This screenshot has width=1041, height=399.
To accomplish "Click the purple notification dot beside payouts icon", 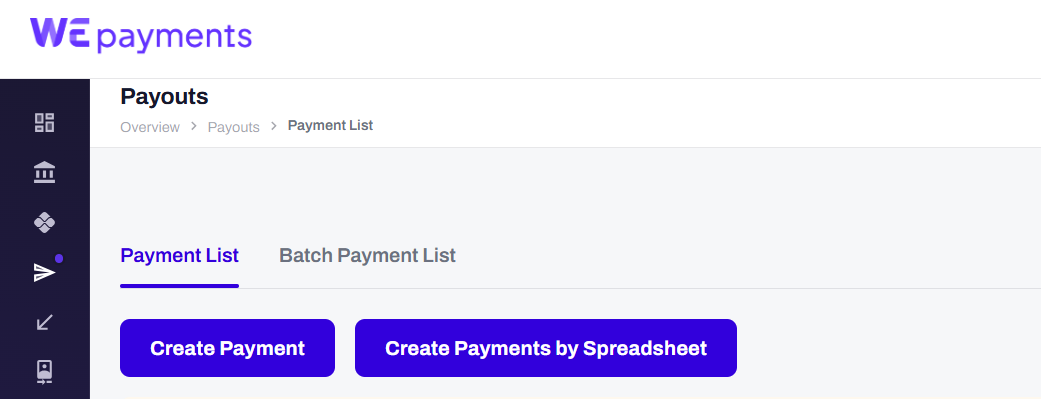I will tap(59, 259).
